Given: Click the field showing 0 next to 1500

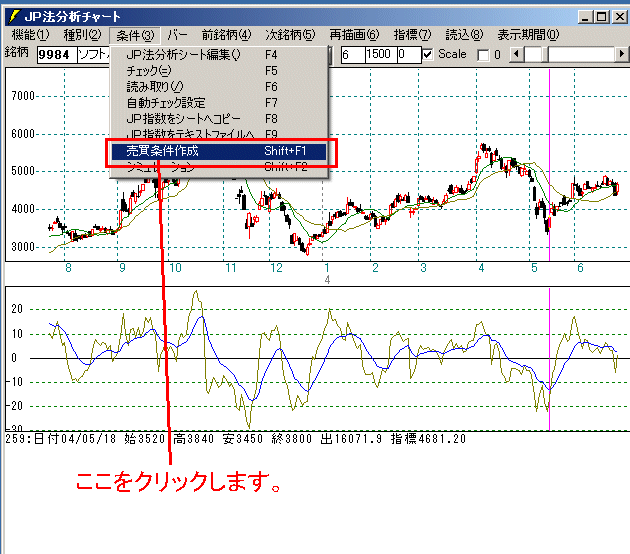Looking at the screenshot, I should pyautogui.click(x=409, y=54).
